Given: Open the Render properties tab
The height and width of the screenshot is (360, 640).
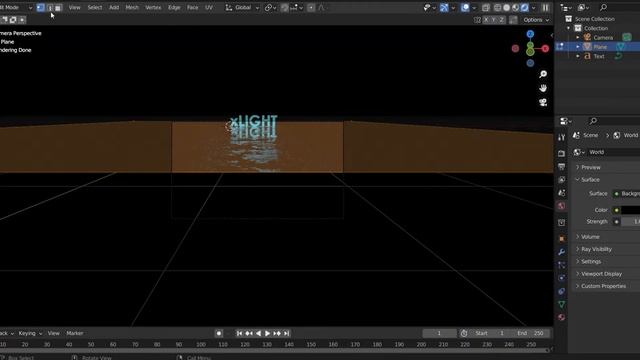Looking at the screenshot, I should pos(562,153).
